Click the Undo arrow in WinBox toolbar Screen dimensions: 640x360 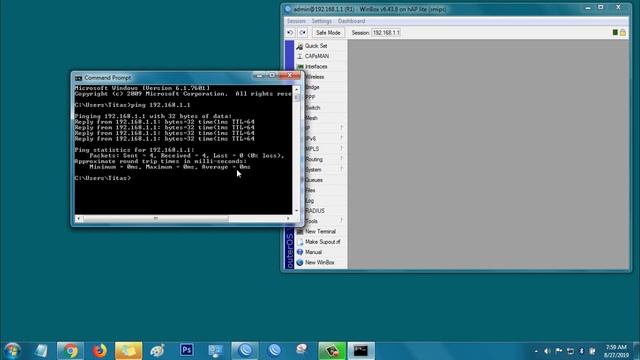[290, 33]
